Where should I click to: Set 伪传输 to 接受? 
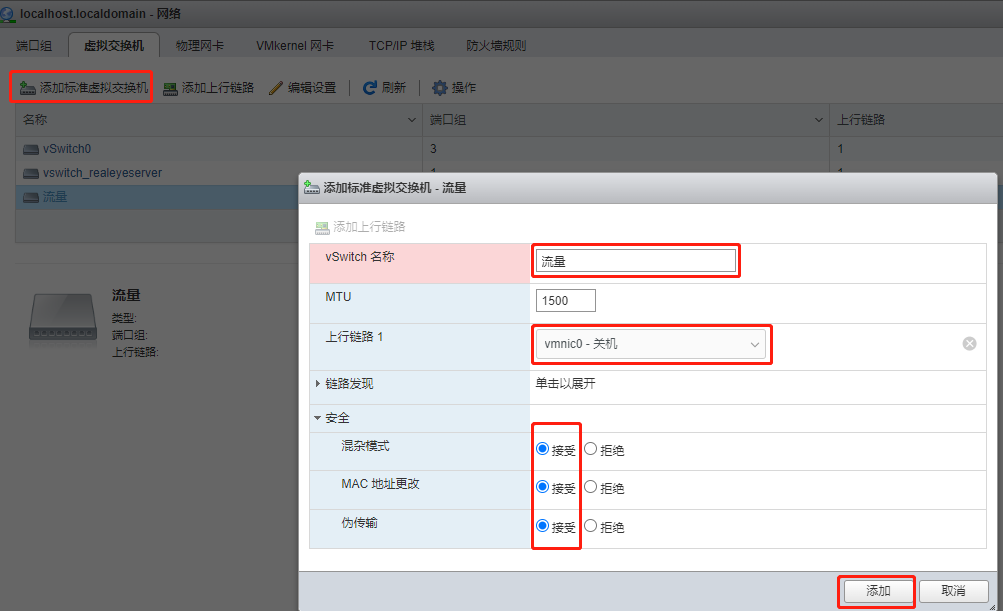pyautogui.click(x=542, y=525)
